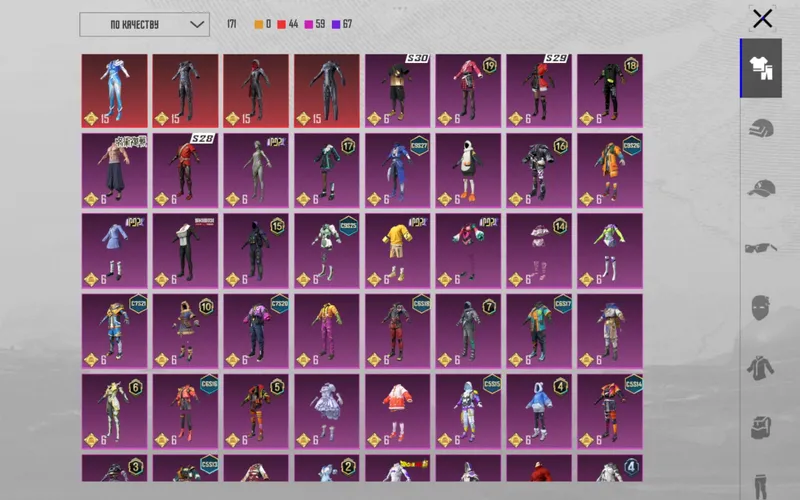This screenshot has width=800, height=500.
Task: Switch to the cap headwear category
Action: pyautogui.click(x=761, y=188)
